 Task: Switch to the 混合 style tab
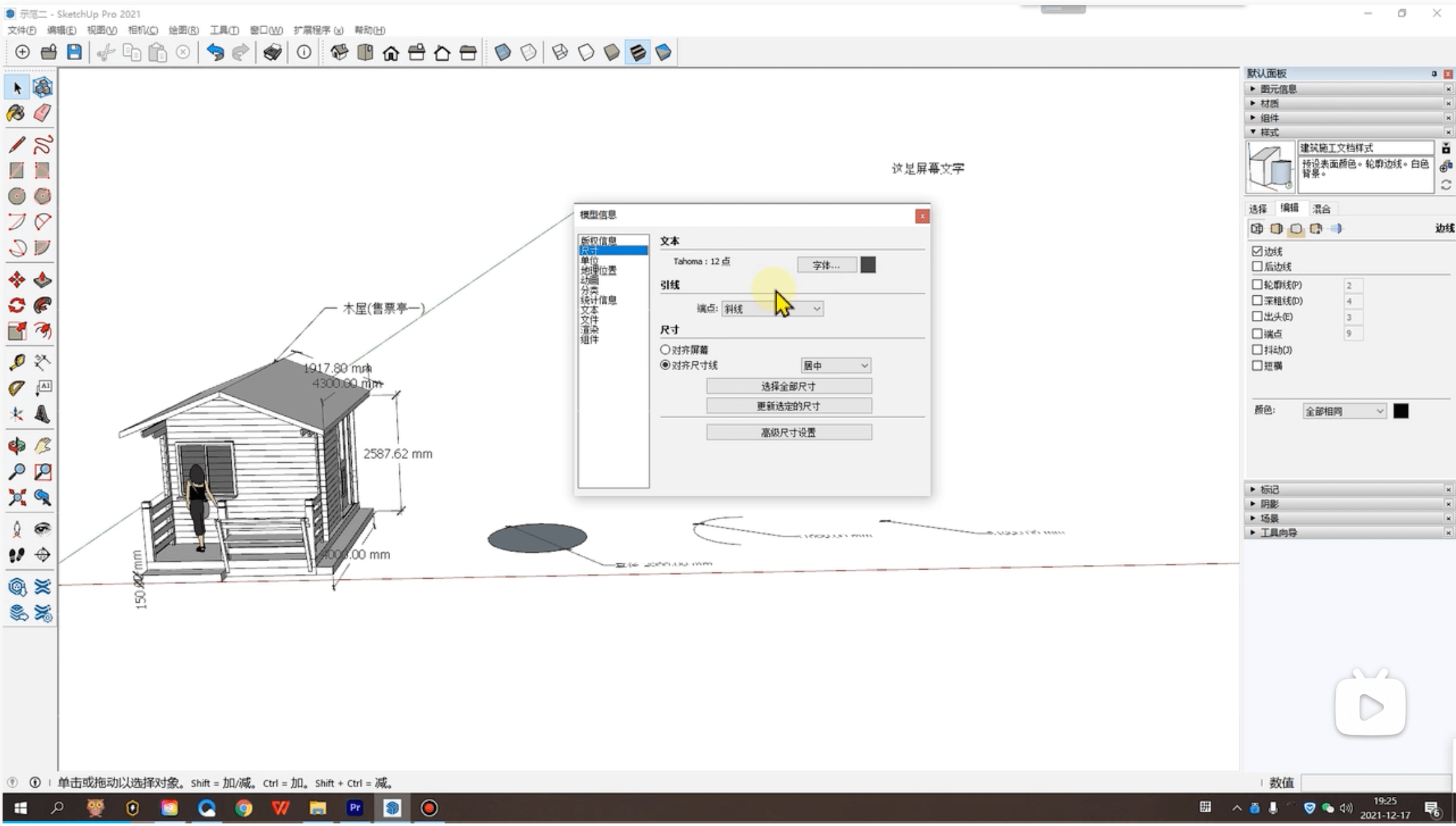1321,208
